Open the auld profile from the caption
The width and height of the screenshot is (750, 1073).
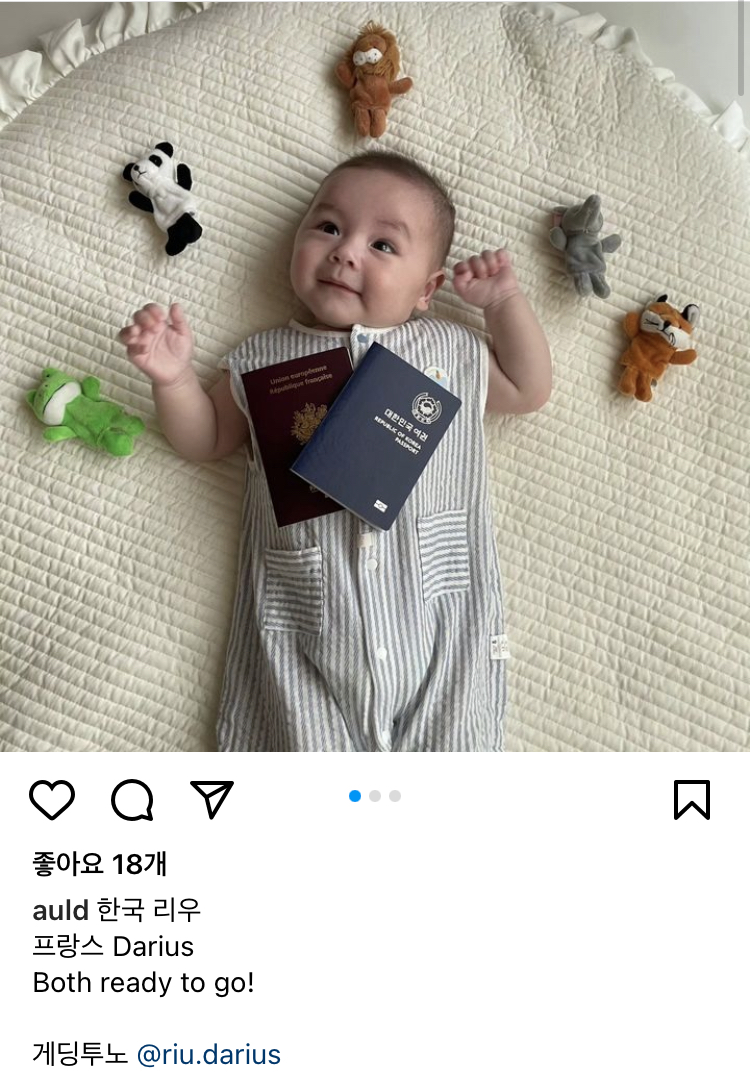point(60,910)
